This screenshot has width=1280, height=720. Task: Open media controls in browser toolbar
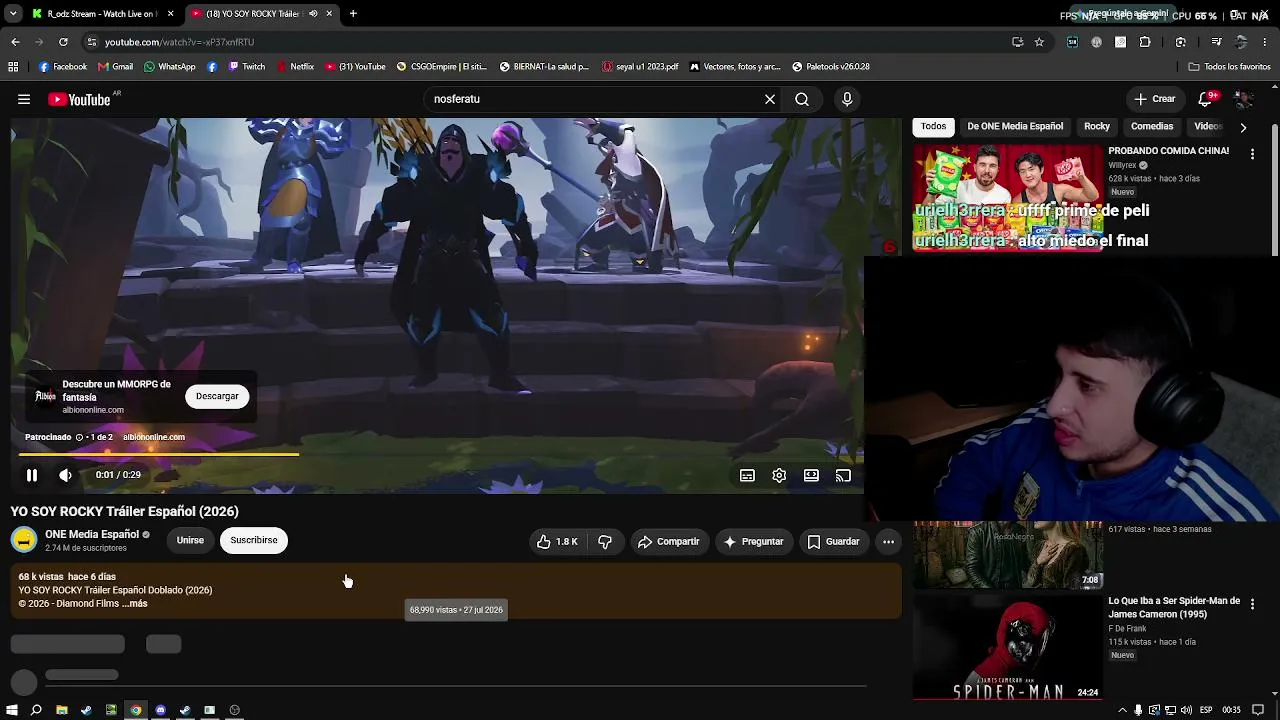click(1216, 42)
